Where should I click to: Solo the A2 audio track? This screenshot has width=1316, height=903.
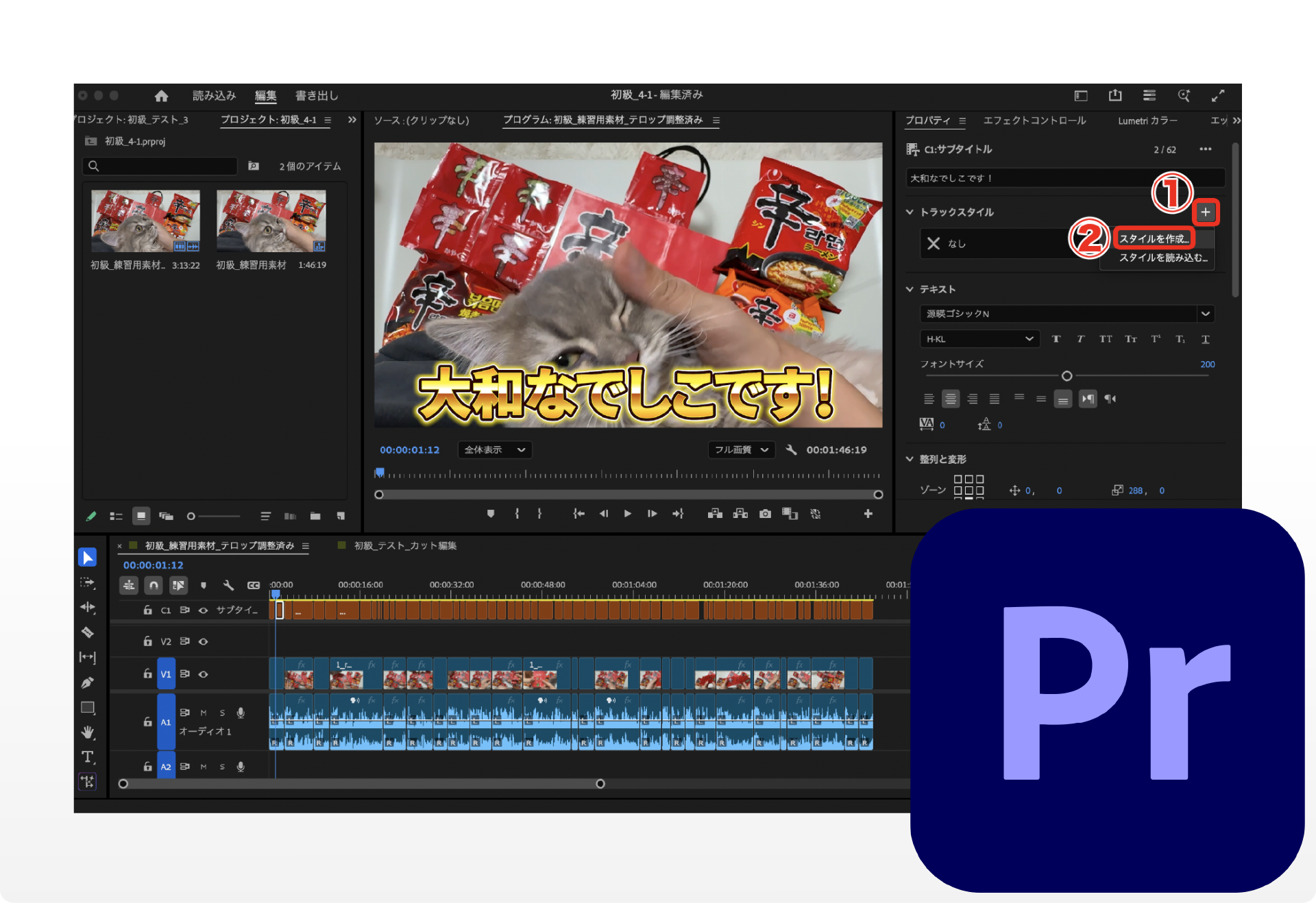pos(222,767)
